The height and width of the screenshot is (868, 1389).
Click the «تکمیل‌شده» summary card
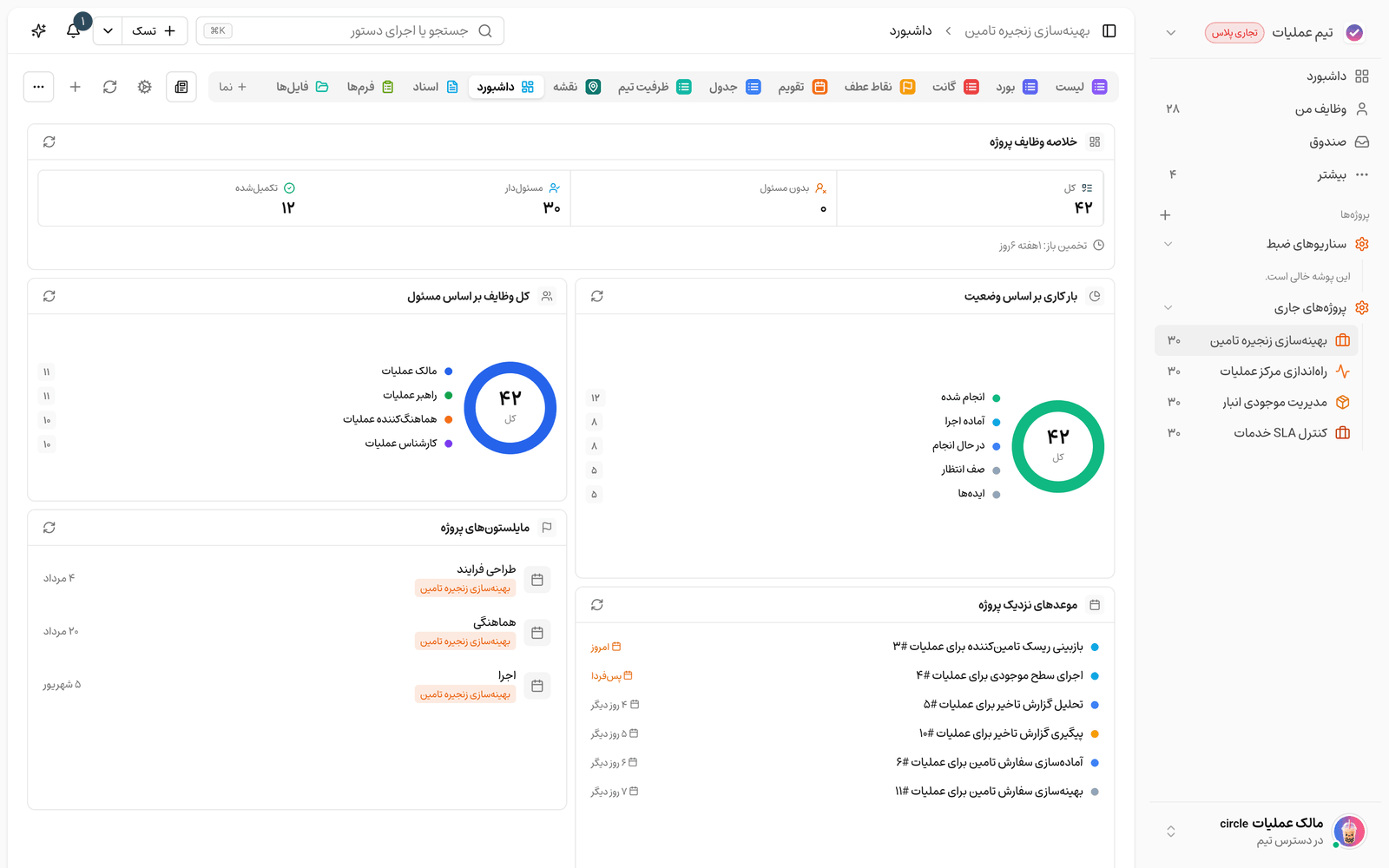click(171, 198)
